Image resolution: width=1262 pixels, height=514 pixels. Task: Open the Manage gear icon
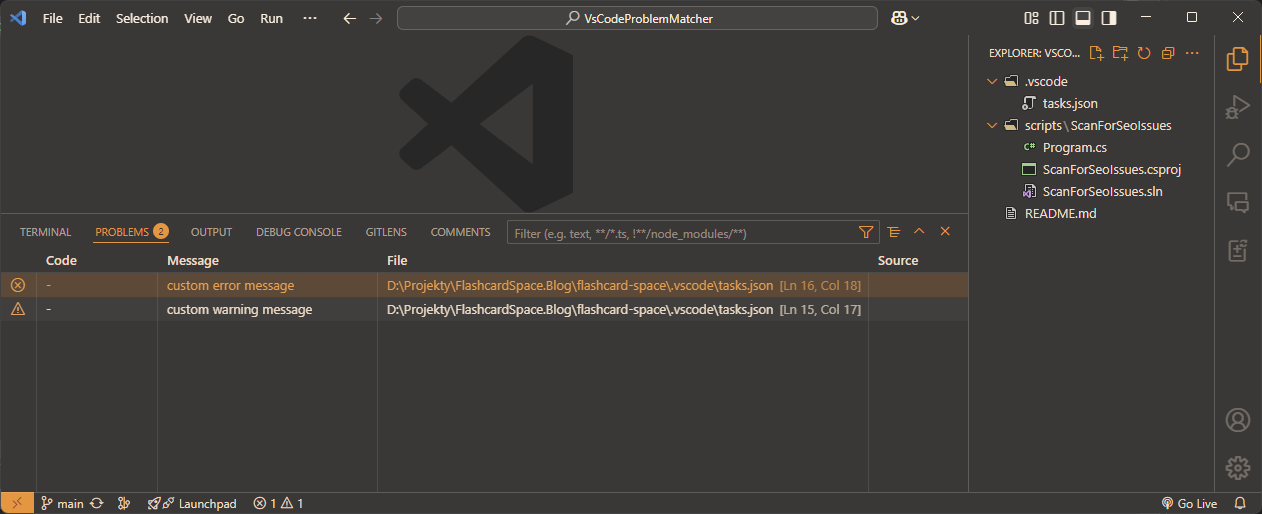1238,467
